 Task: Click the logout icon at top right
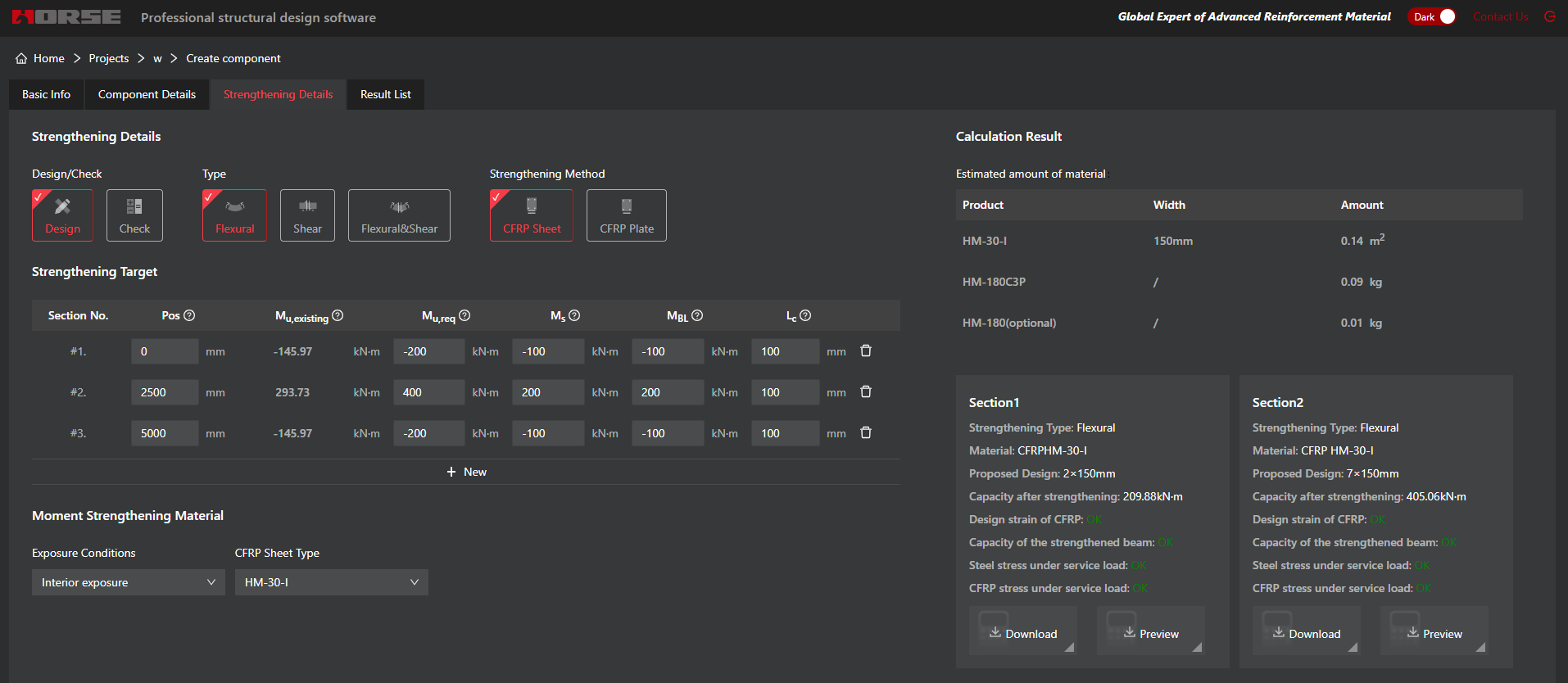pyautogui.click(x=1549, y=16)
